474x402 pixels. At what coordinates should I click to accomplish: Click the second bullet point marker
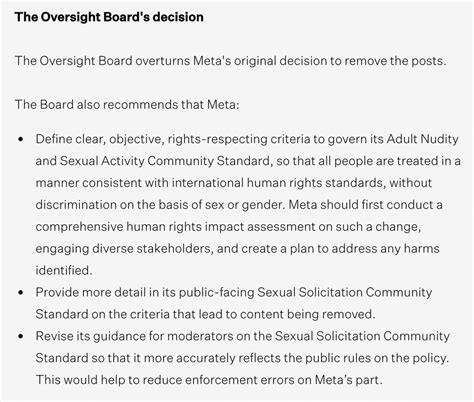21,292
